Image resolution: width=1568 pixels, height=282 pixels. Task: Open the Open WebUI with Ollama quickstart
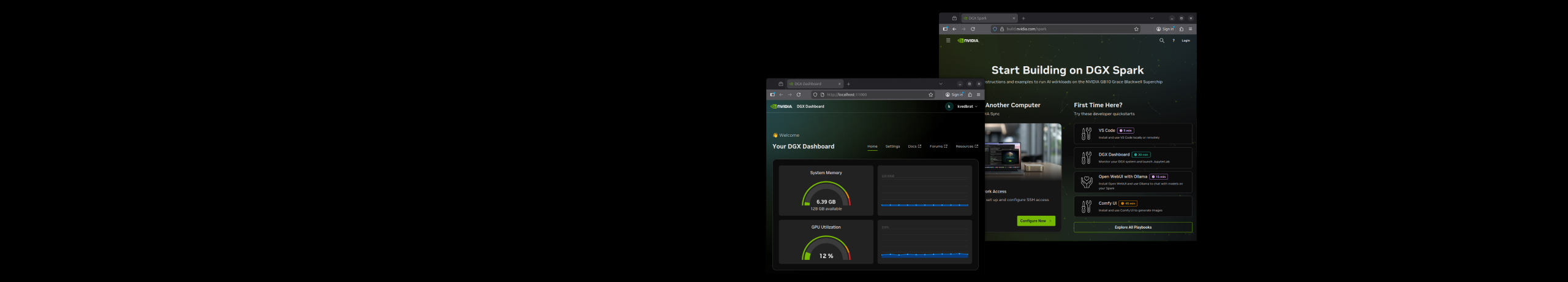click(x=1133, y=182)
